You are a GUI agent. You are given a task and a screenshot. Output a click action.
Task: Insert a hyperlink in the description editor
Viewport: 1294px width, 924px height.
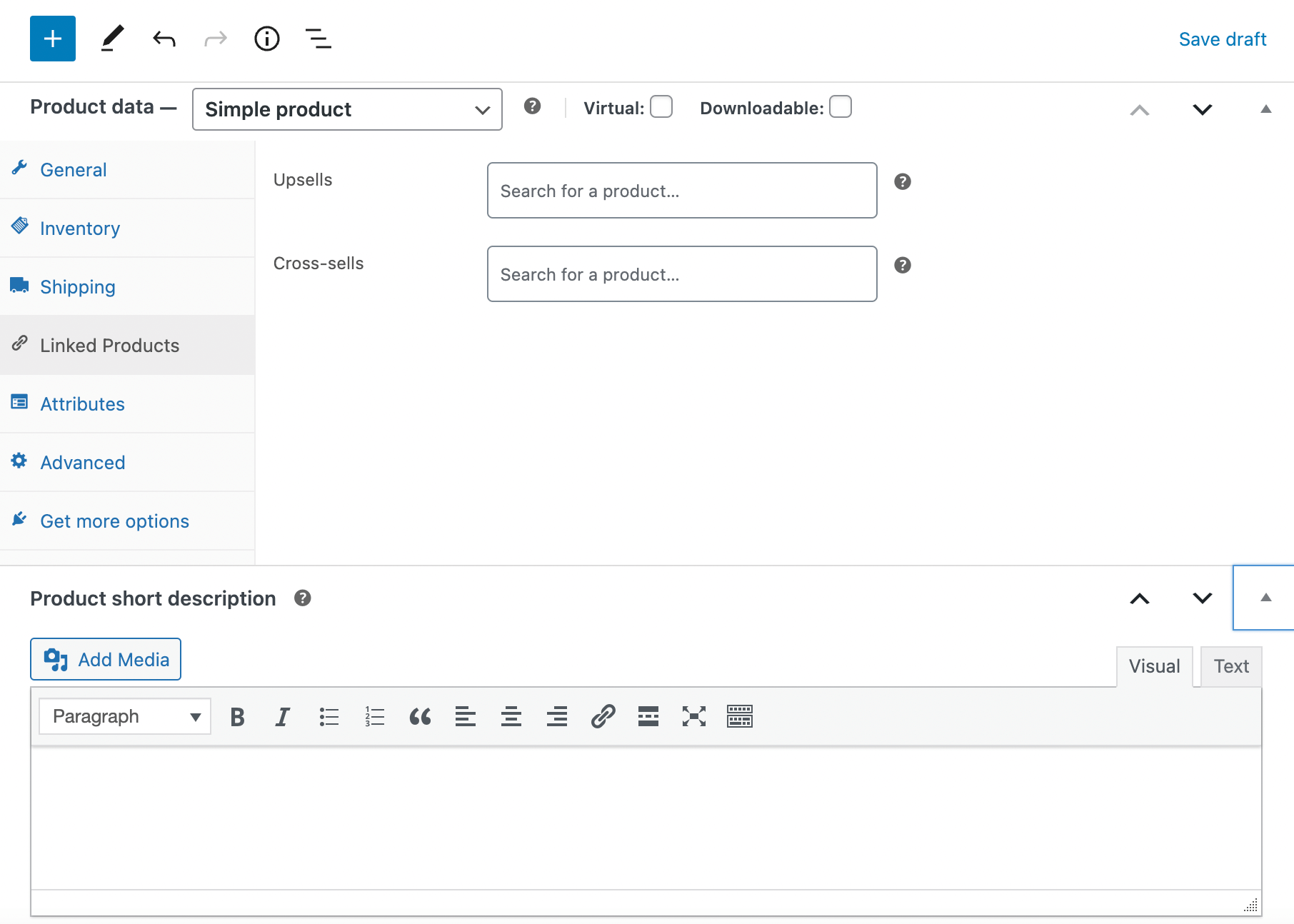(x=603, y=716)
